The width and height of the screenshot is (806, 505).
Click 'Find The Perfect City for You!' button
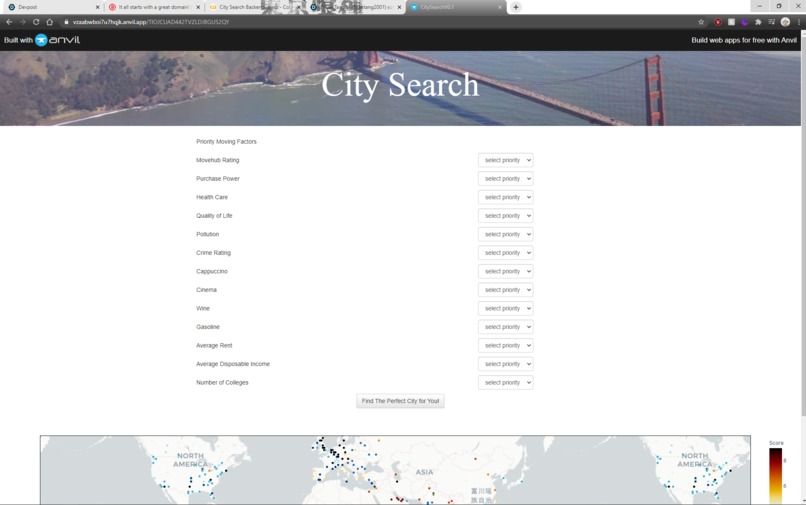point(400,401)
